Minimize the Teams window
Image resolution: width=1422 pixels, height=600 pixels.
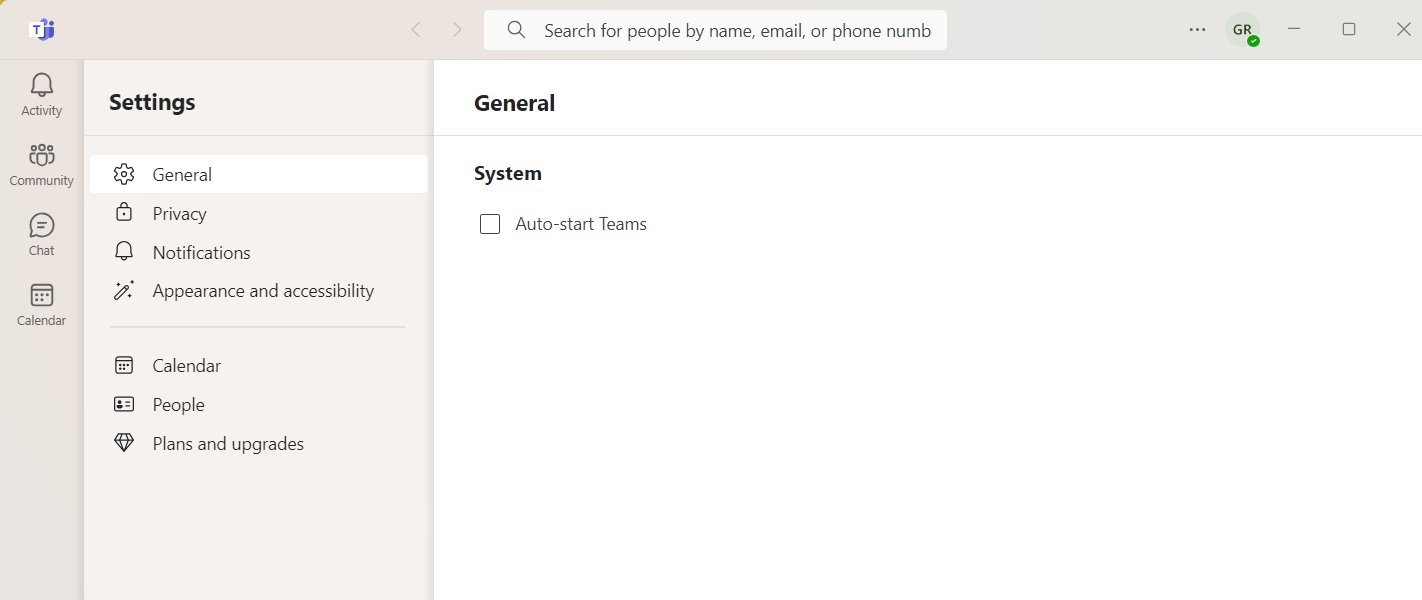click(1294, 29)
